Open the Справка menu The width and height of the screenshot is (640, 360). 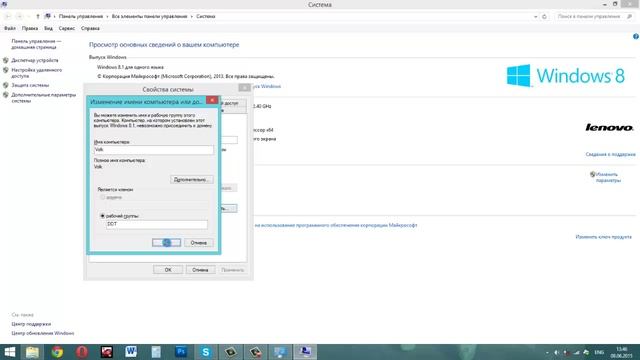click(x=90, y=28)
